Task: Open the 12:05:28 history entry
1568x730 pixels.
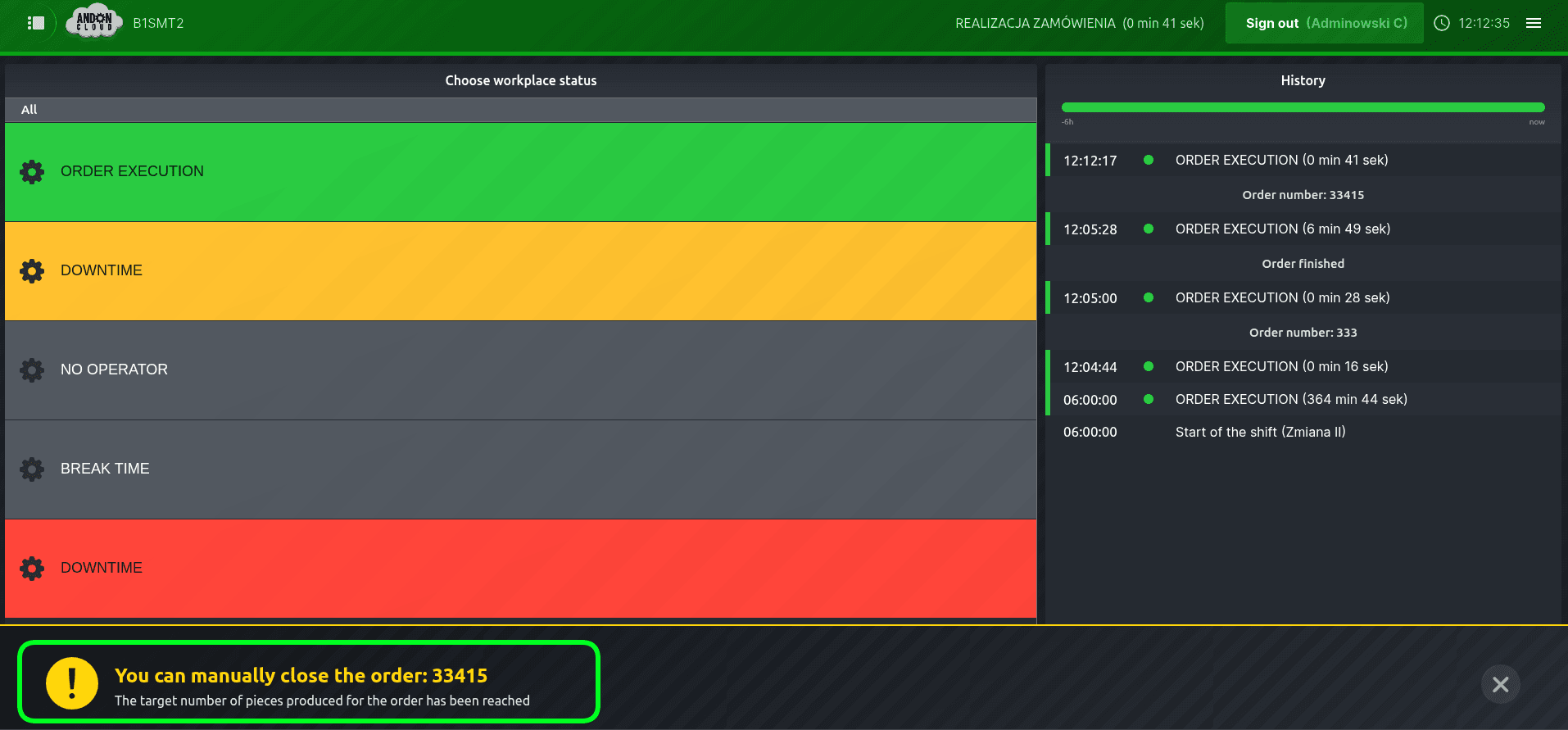Action: pyautogui.click(x=1303, y=229)
